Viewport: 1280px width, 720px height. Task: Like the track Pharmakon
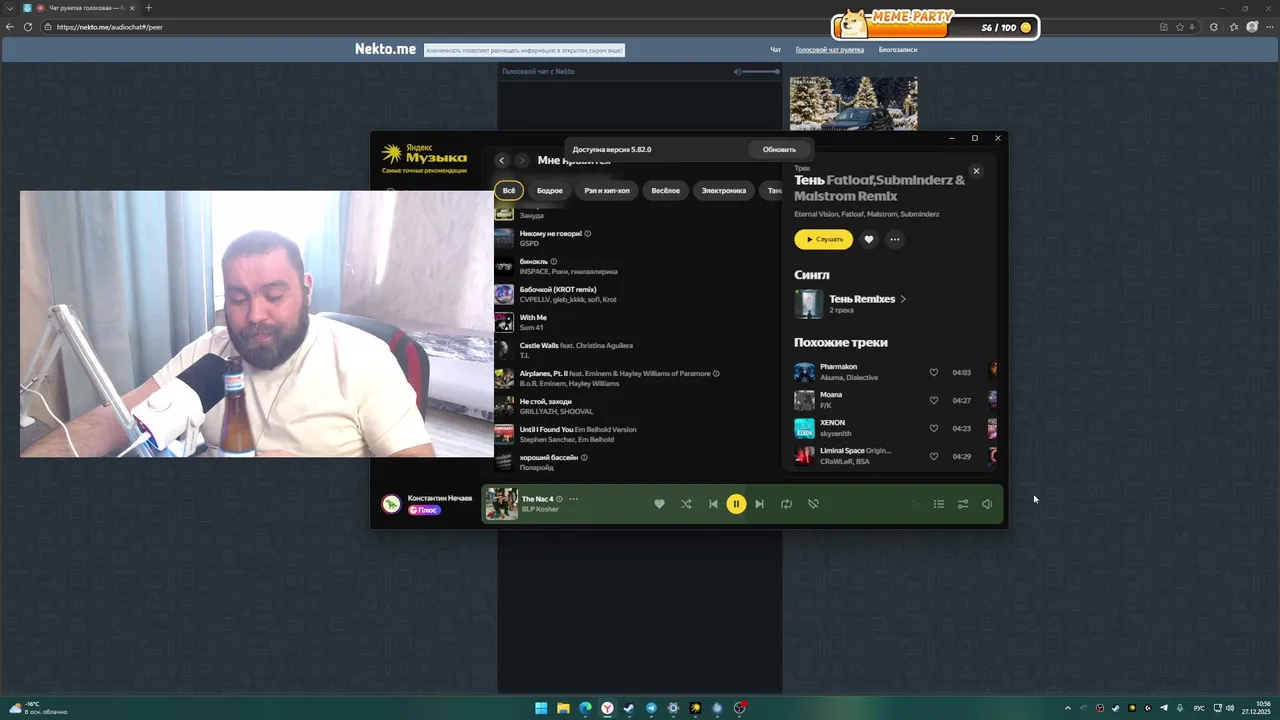coord(934,372)
